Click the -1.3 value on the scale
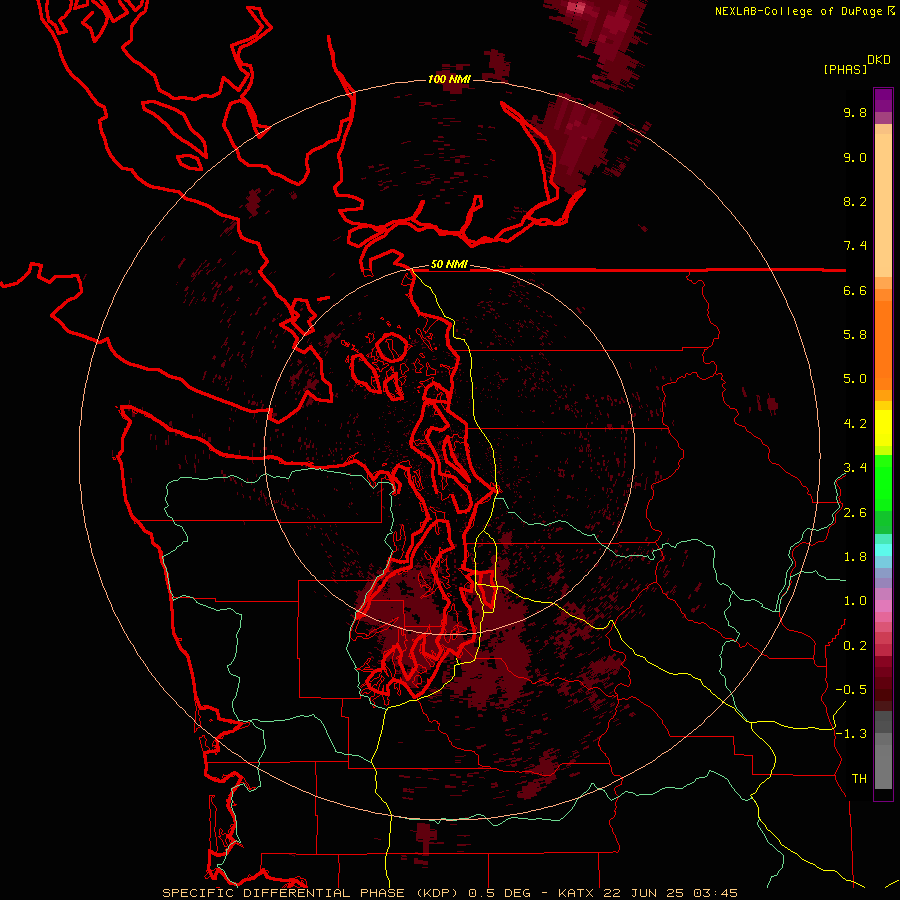The width and height of the screenshot is (900, 900). click(x=851, y=734)
